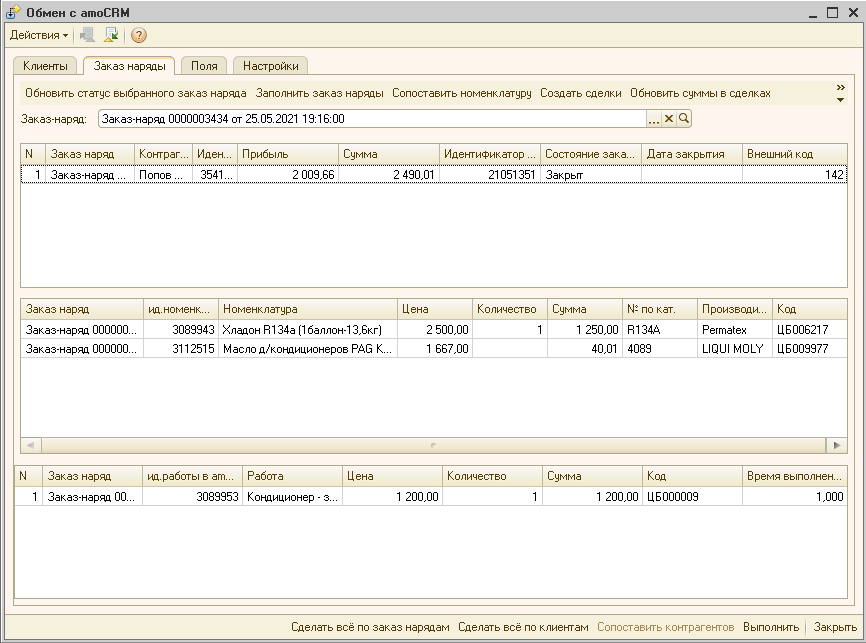Viewport: 866px width, 643px height.
Task: Select the Permatex manufacturer cell
Action: tap(735, 330)
